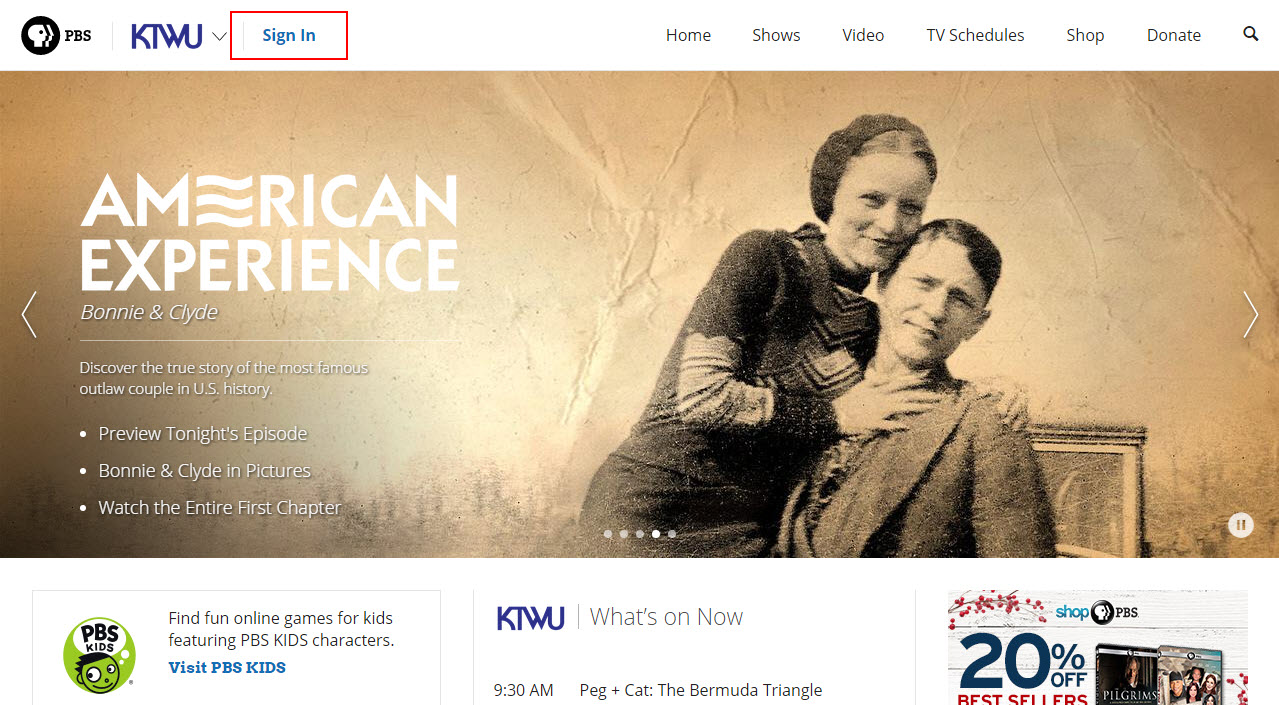The height and width of the screenshot is (705, 1279).
Task: Open the Home menu item
Action: pos(688,35)
